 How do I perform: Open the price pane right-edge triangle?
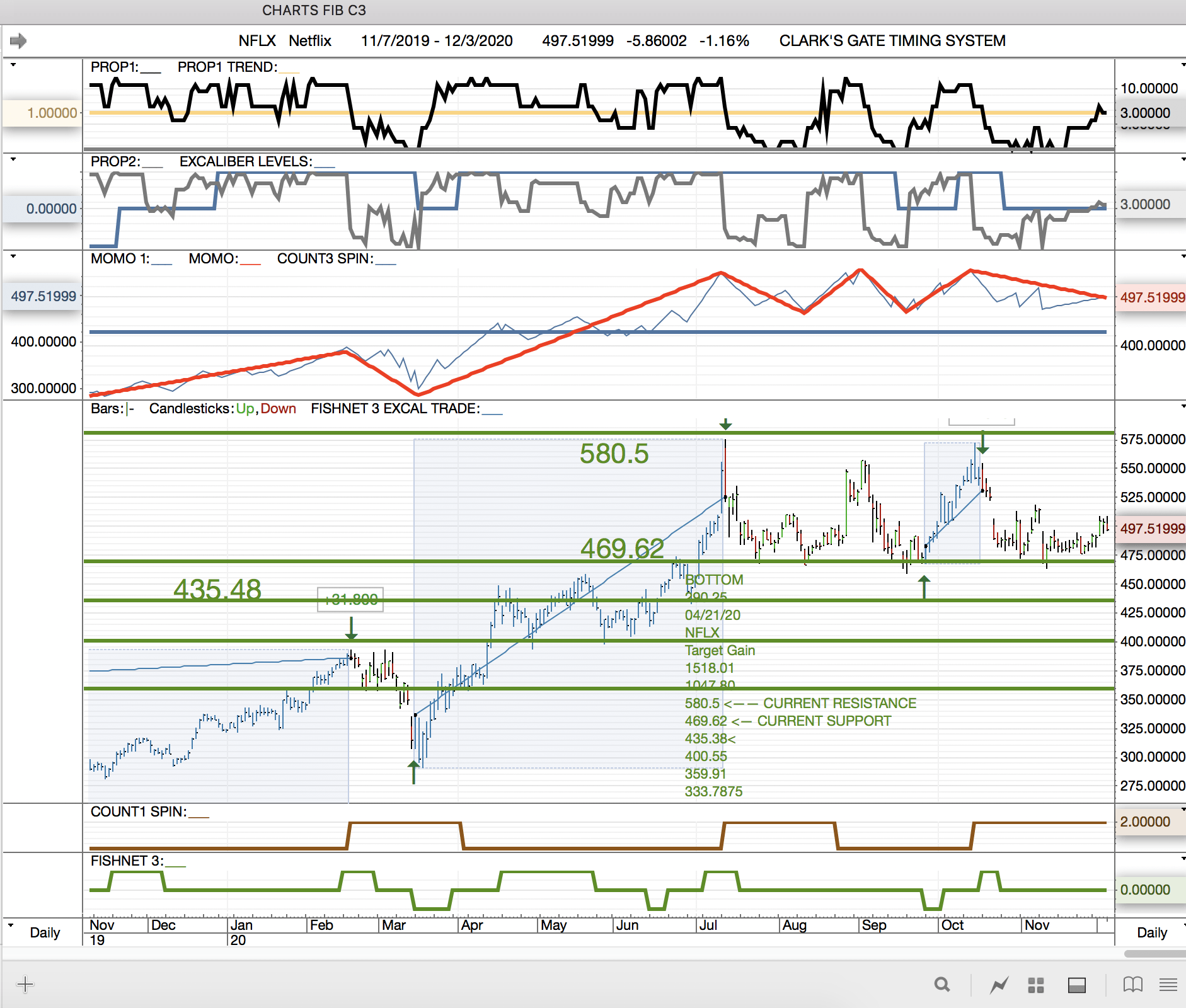point(1183,406)
